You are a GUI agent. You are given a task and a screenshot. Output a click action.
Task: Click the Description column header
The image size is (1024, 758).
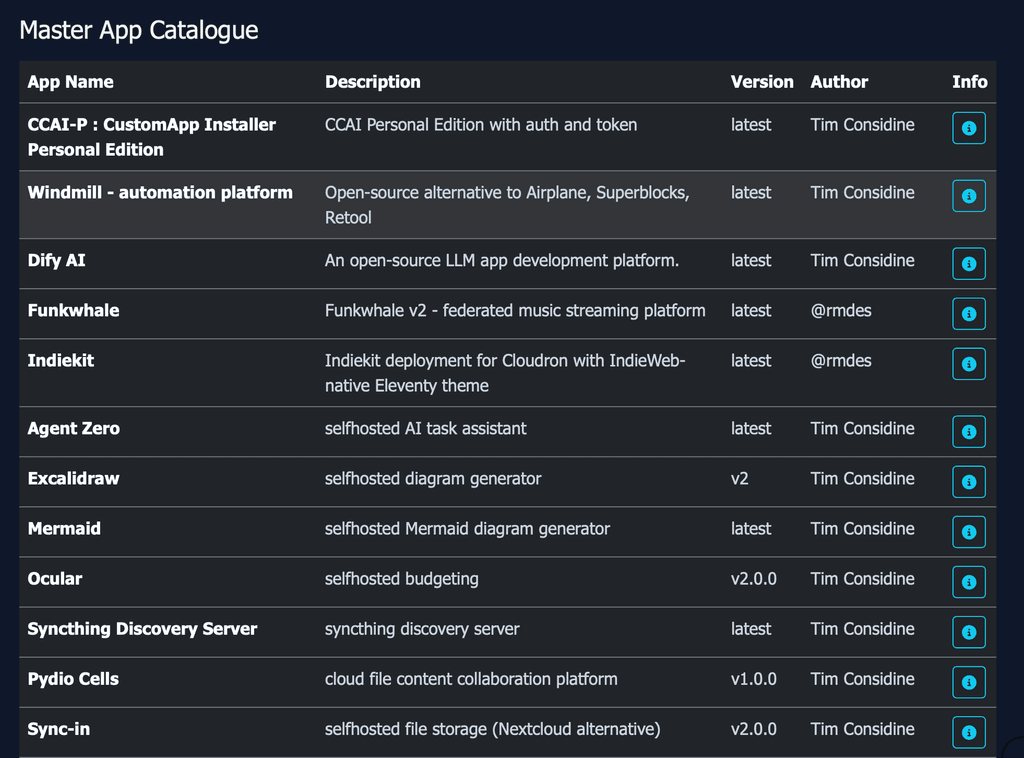[x=372, y=82]
